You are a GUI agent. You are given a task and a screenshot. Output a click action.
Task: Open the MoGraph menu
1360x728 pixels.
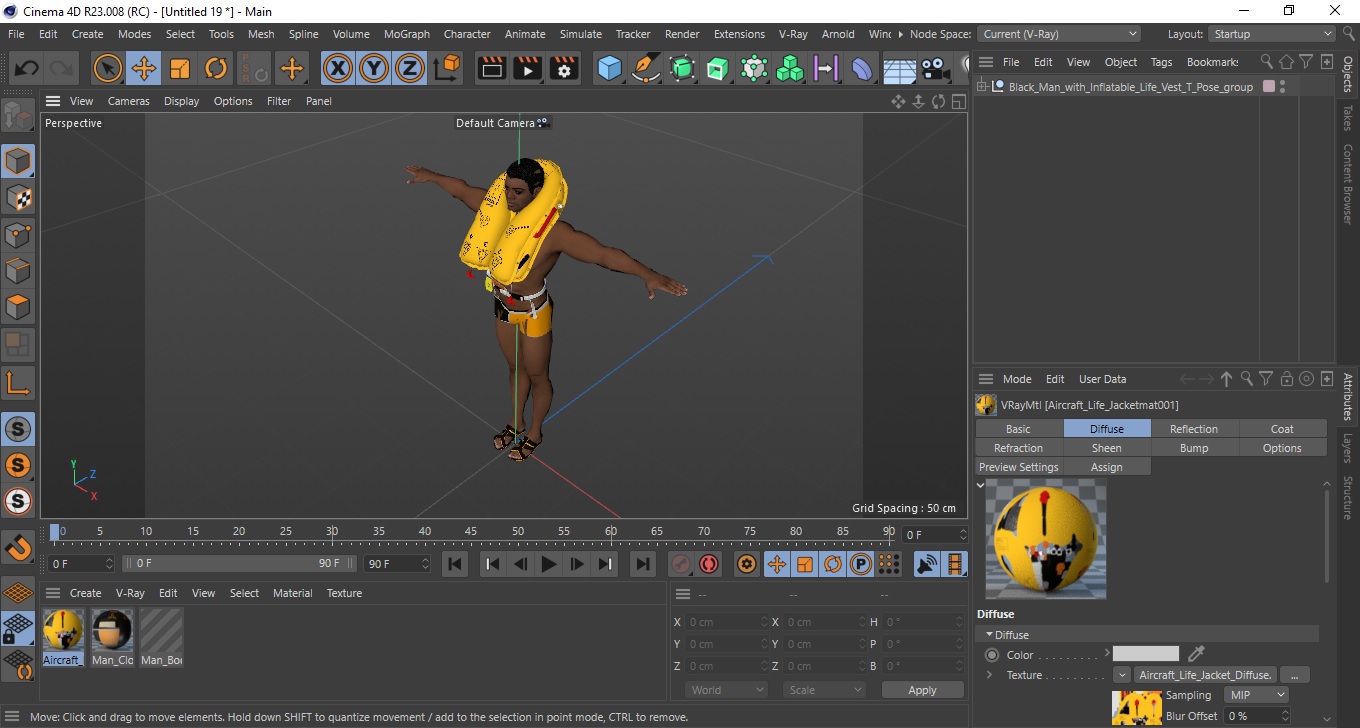point(406,34)
